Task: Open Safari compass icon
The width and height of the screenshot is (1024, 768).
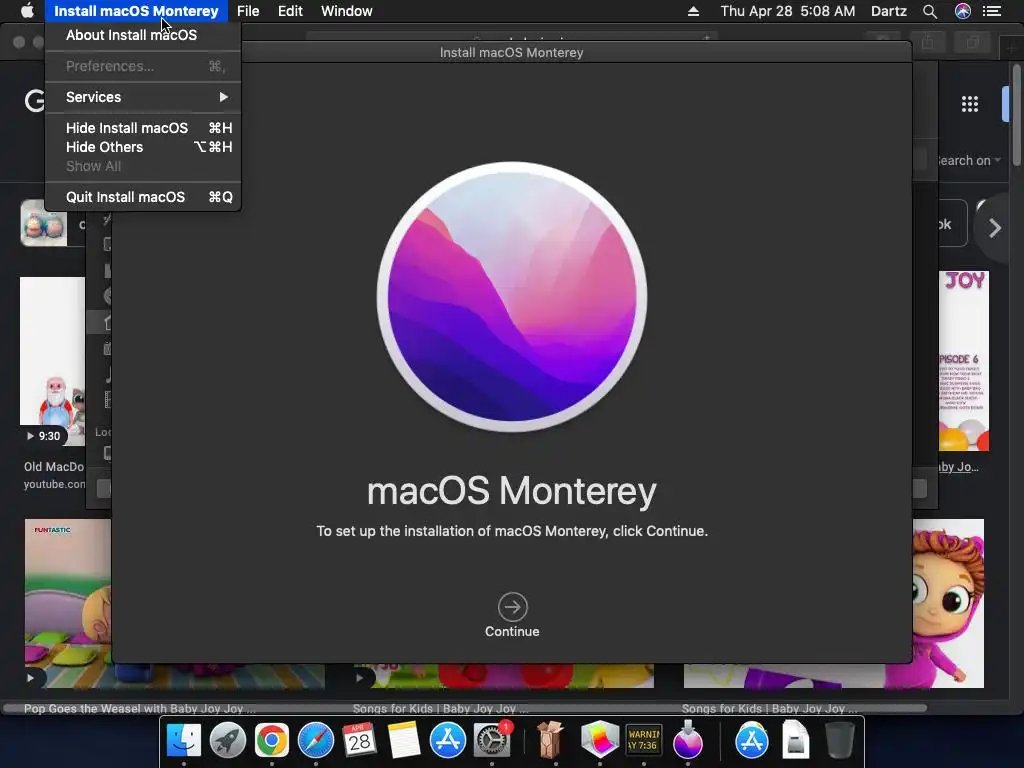Action: tap(315, 741)
